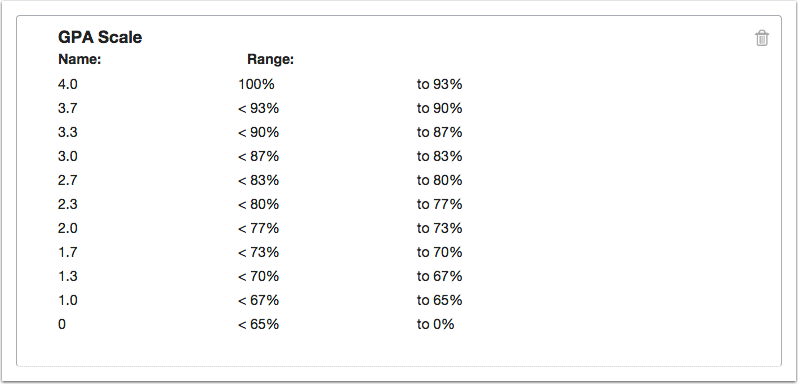Select the '< 93%' range value

coord(259,108)
